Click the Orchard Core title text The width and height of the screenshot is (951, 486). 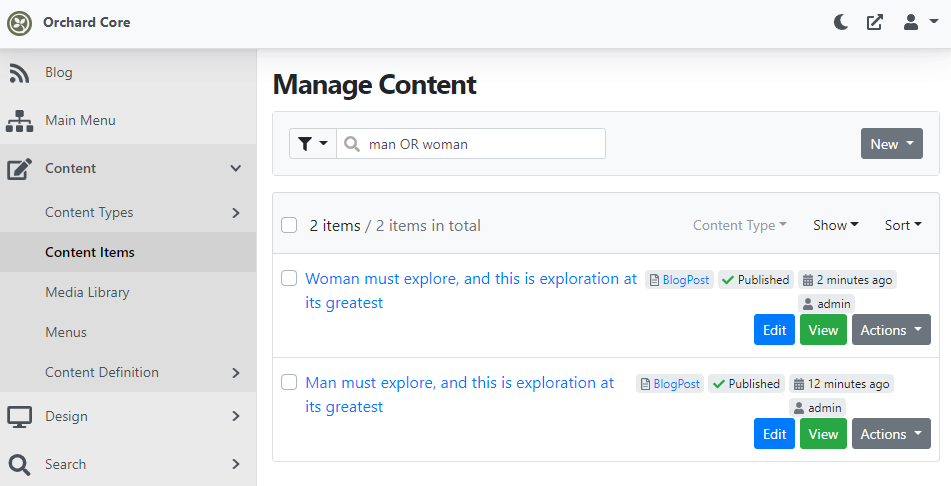click(x=87, y=22)
